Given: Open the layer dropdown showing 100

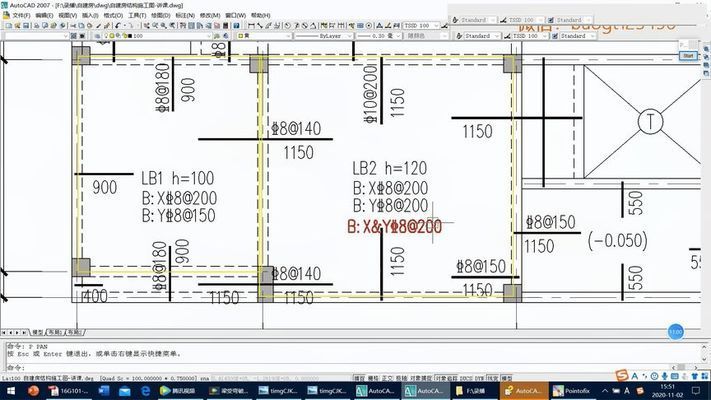Looking at the screenshot, I should 157,36.
